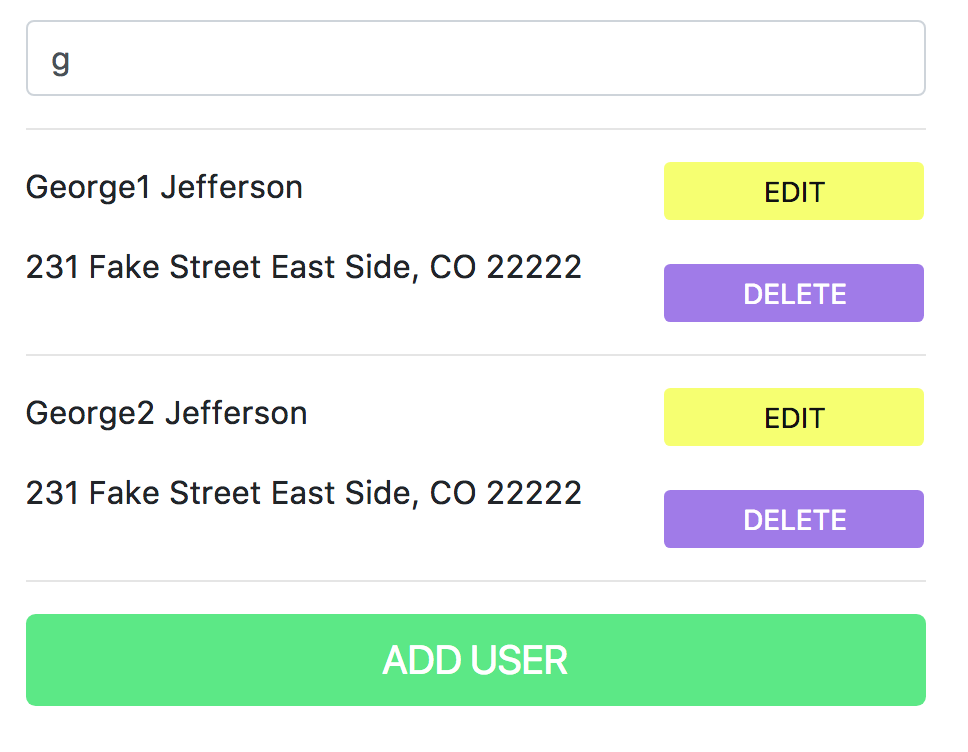Hit the yellow EDIT button for George1
Screen dimensions: 968x752
793,191
